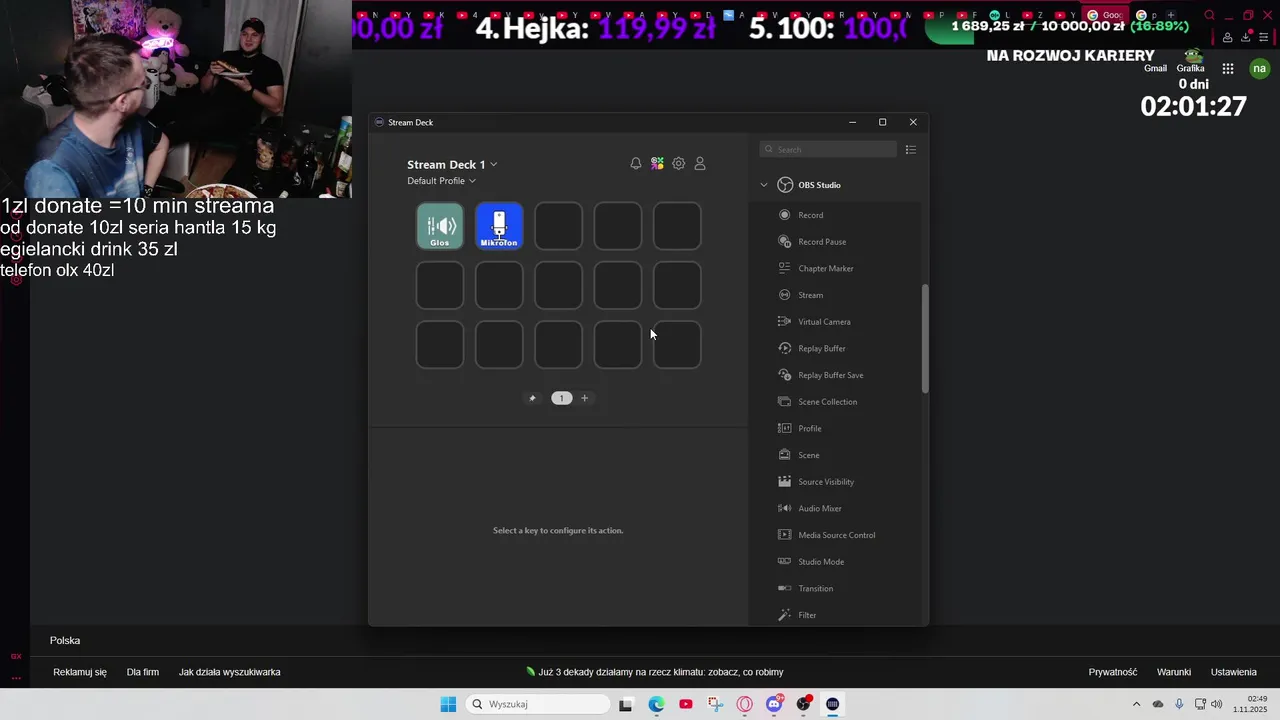Open the Default Profile dropdown

(x=441, y=181)
